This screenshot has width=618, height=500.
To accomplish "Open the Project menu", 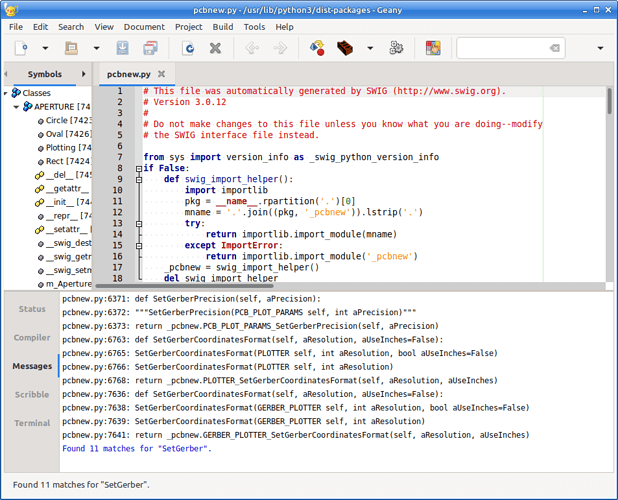I will coord(188,27).
